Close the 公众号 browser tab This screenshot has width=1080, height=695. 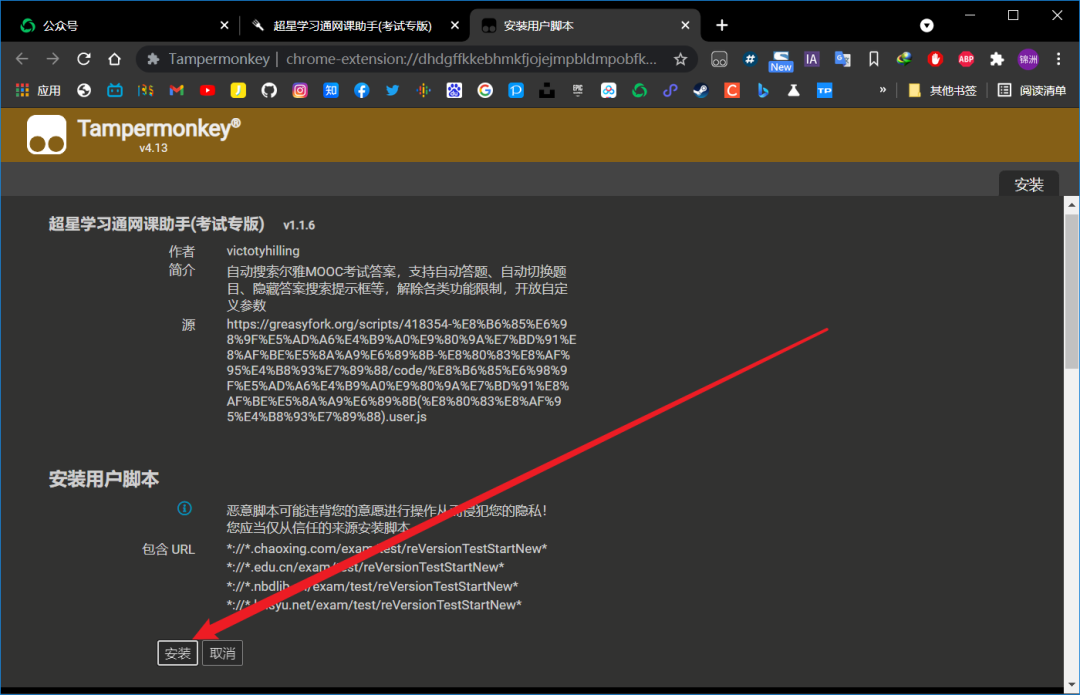click(x=225, y=25)
